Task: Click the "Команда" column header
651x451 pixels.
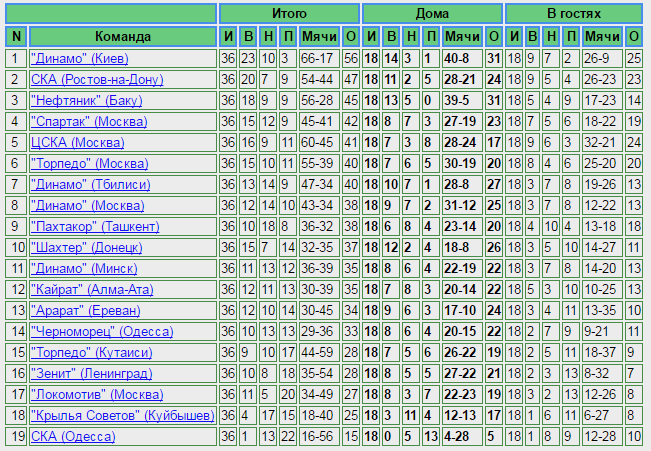Action: [122, 37]
